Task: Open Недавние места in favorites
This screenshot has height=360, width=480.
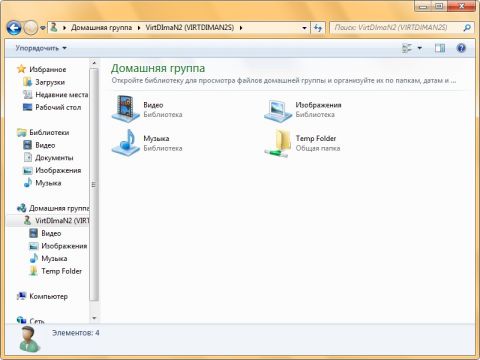Action: (62, 95)
